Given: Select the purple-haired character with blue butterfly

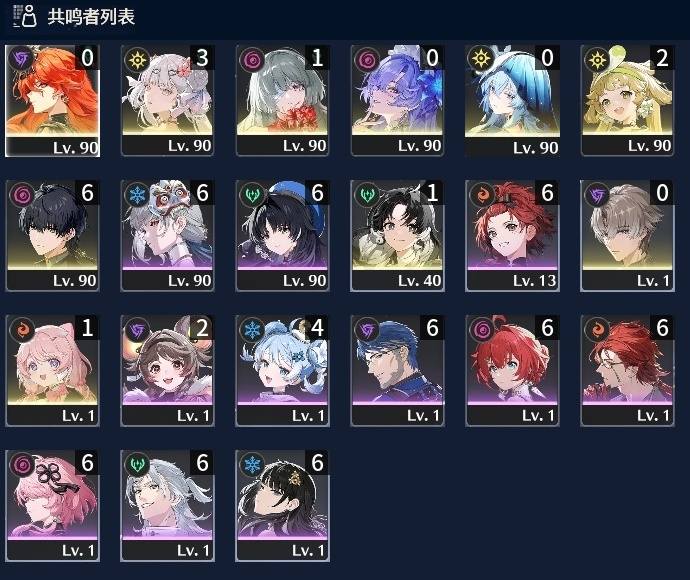Looking at the screenshot, I should click(x=397, y=100).
